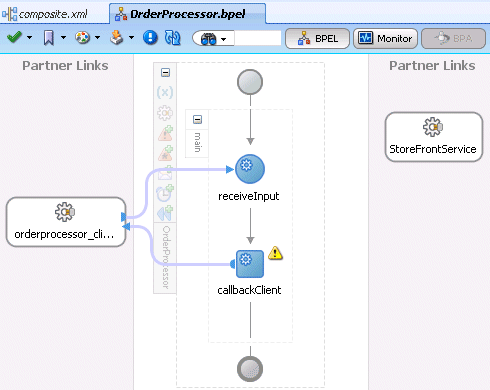This screenshot has height=390, width=490.
Task: Select the receiveInput activity icon
Action: pyautogui.click(x=250, y=169)
